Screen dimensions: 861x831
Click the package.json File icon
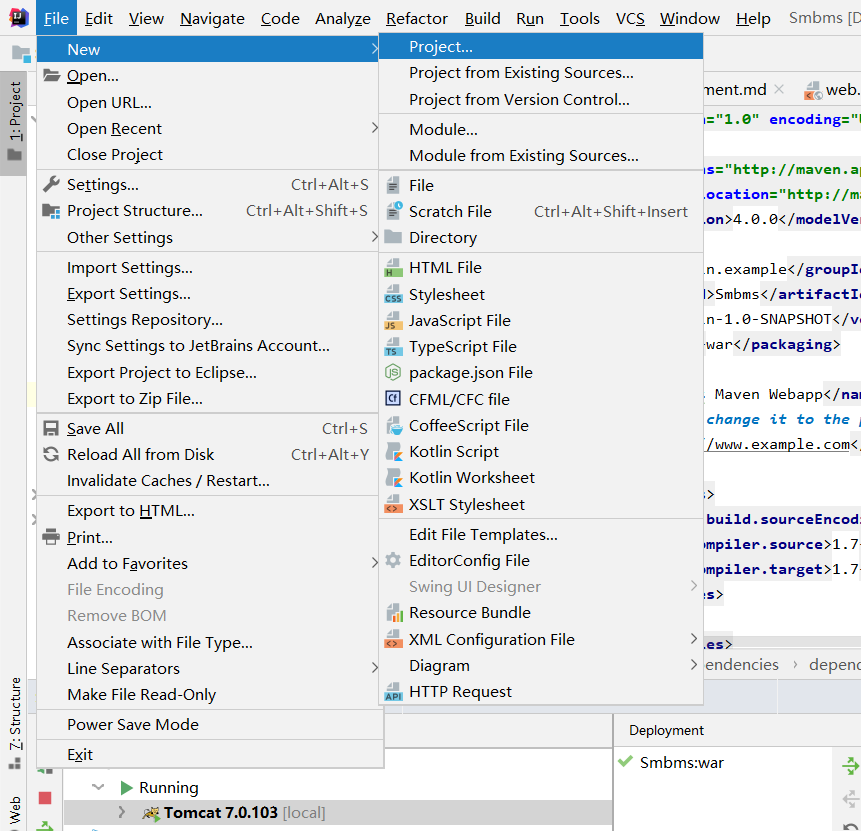[393, 372]
